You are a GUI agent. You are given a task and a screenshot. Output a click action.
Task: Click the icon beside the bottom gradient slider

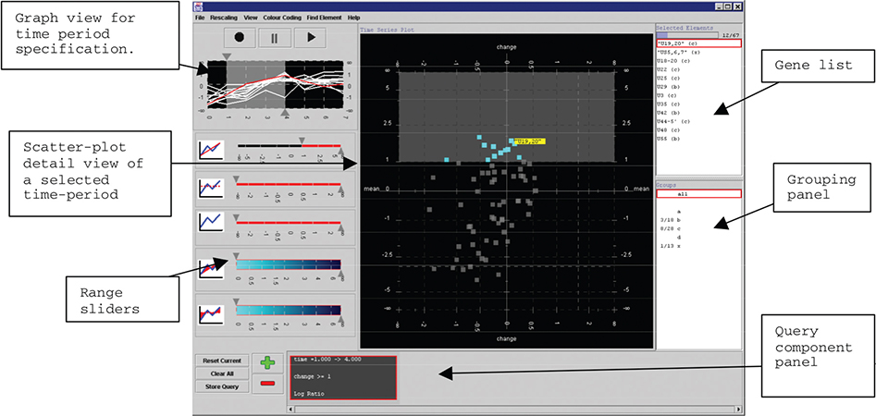212,314
